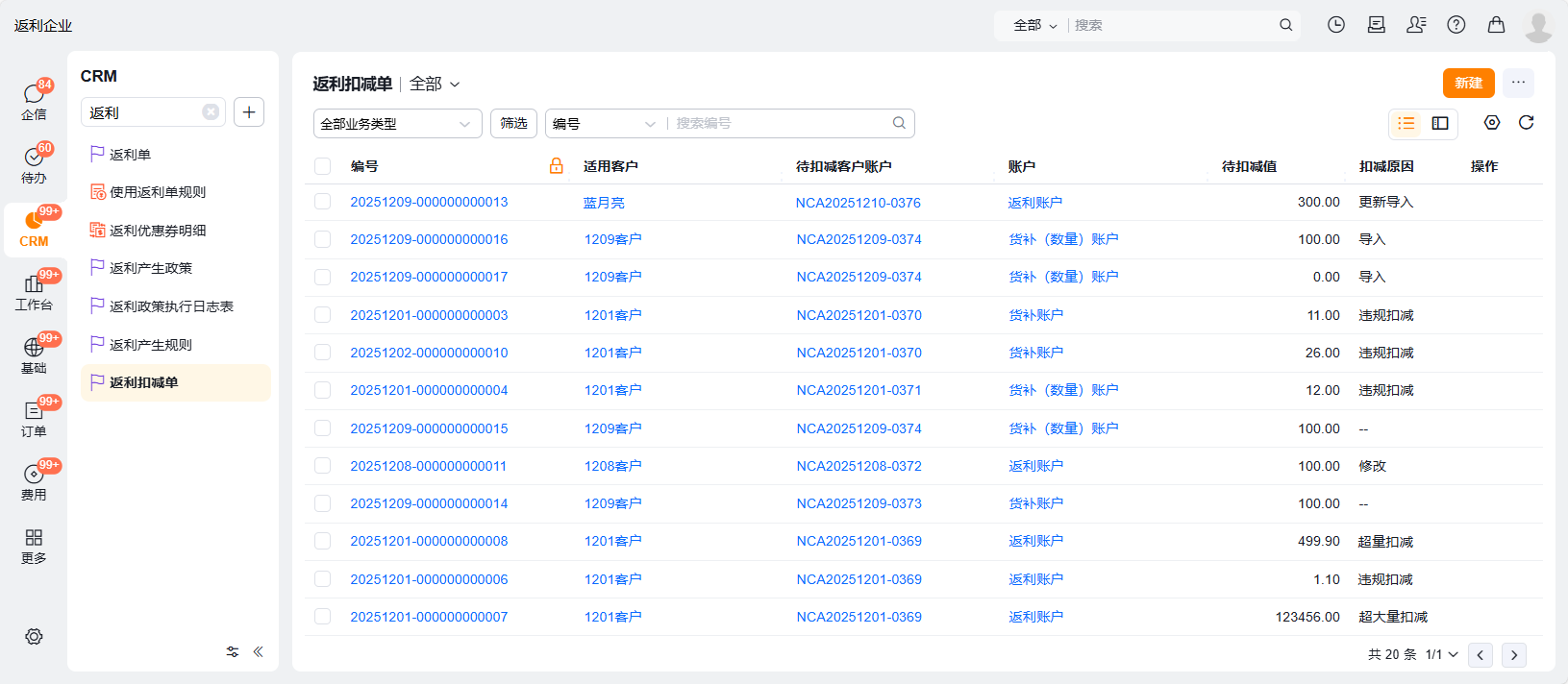Click the top search magnifier icon
Image resolution: width=1568 pixels, height=684 pixels.
[1286, 25]
